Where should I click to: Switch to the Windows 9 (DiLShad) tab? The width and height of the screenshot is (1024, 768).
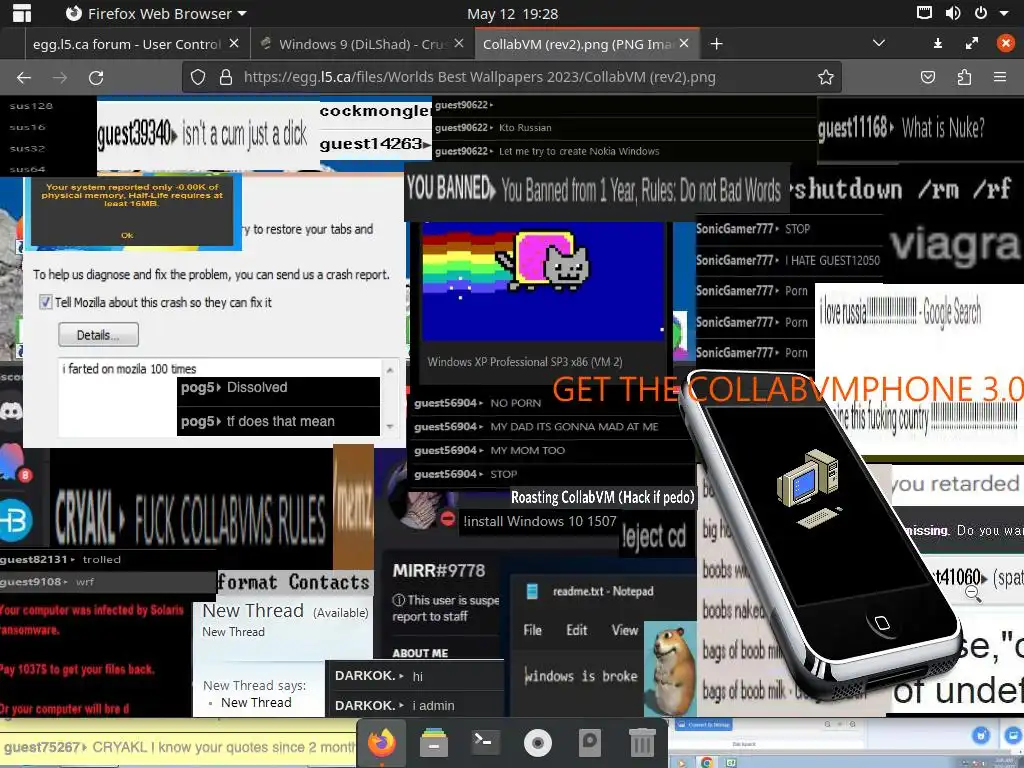click(362, 44)
